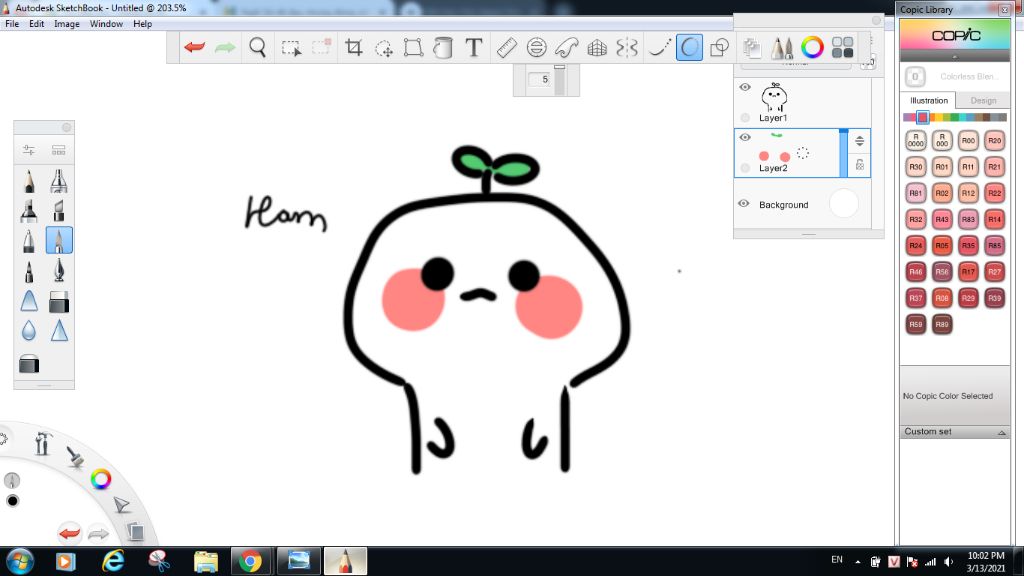Open the lagoon brush icon
The height and width of the screenshot is (576, 1024).
click(x=75, y=456)
